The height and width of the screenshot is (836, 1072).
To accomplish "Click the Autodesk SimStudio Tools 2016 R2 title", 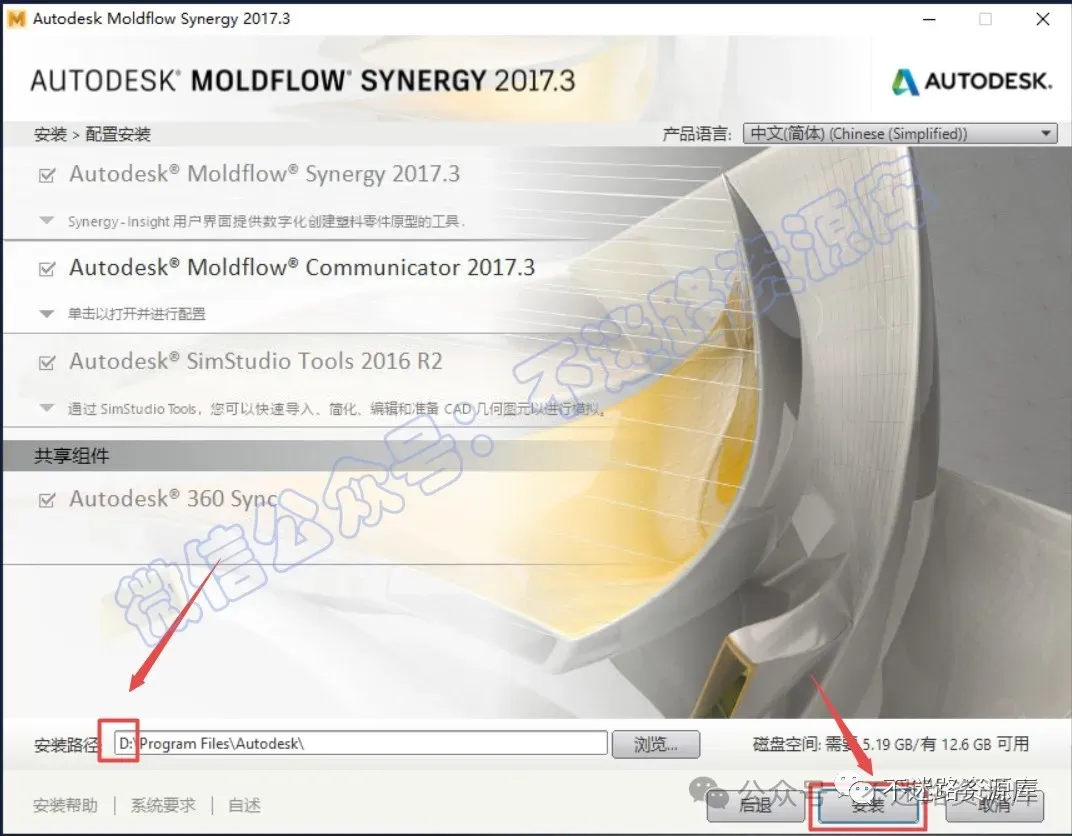I will point(256,361).
